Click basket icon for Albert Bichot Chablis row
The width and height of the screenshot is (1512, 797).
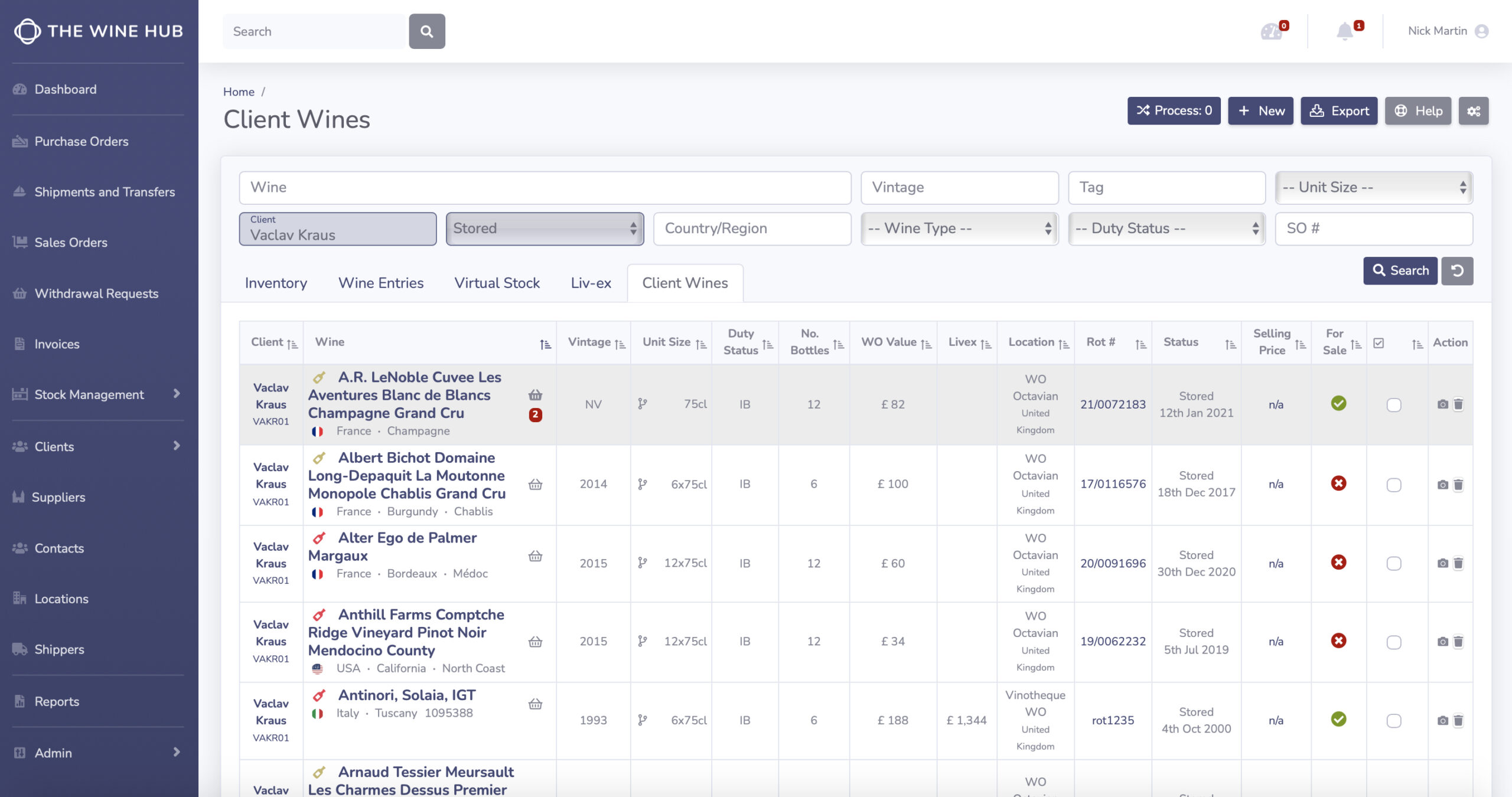click(x=535, y=485)
